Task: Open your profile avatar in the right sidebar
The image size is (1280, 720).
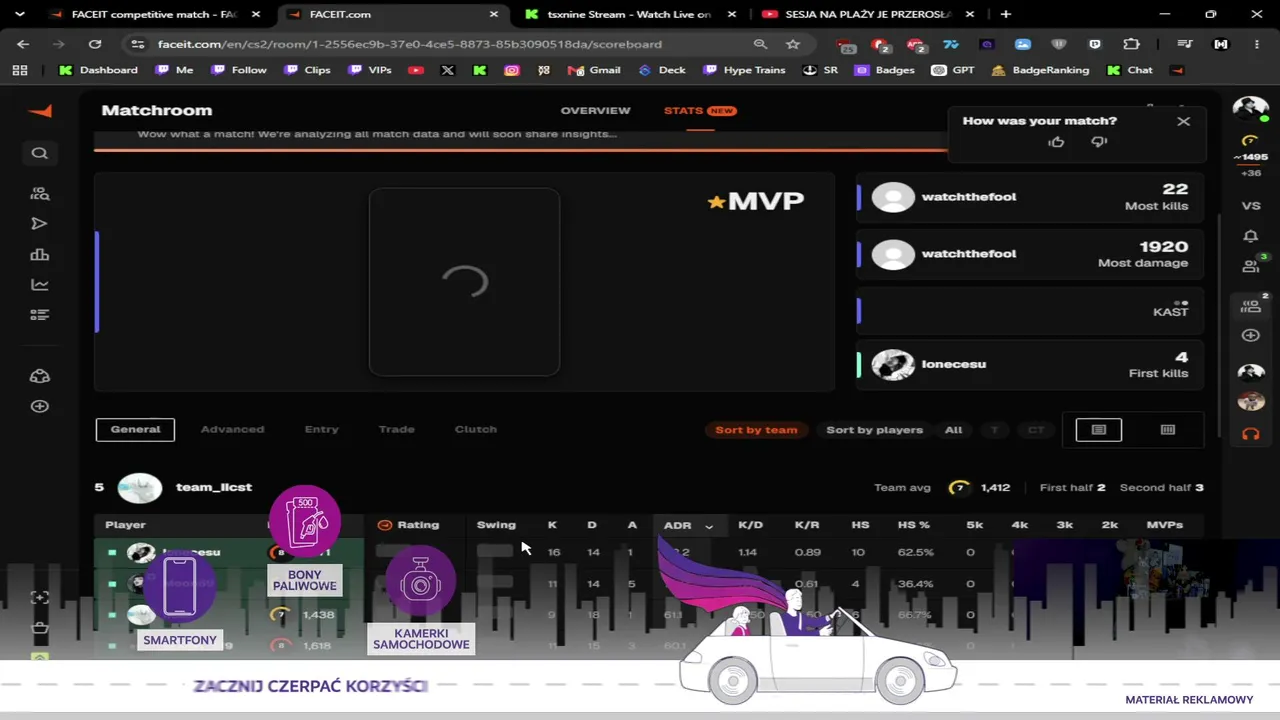Action: [x=1250, y=109]
